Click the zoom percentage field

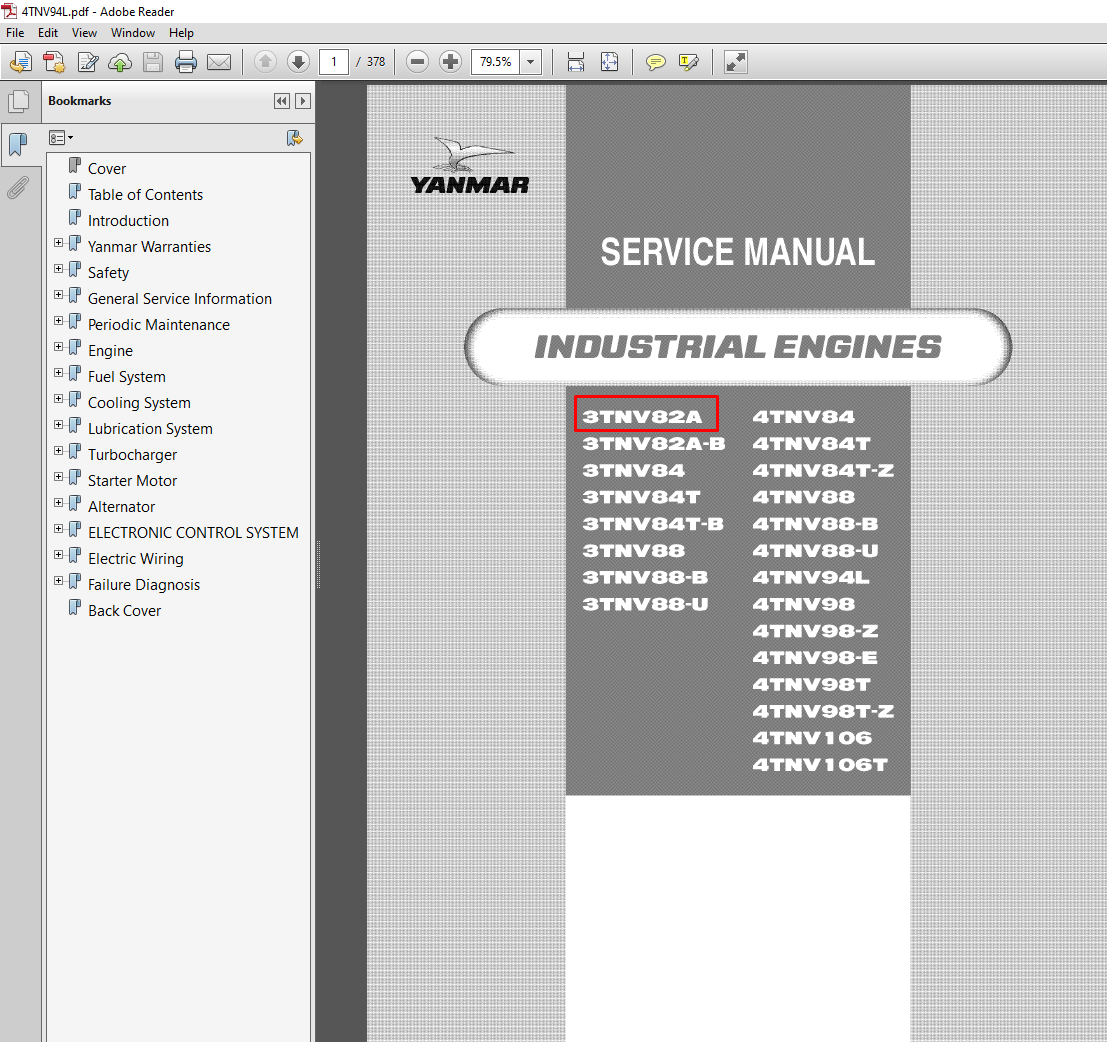point(496,62)
